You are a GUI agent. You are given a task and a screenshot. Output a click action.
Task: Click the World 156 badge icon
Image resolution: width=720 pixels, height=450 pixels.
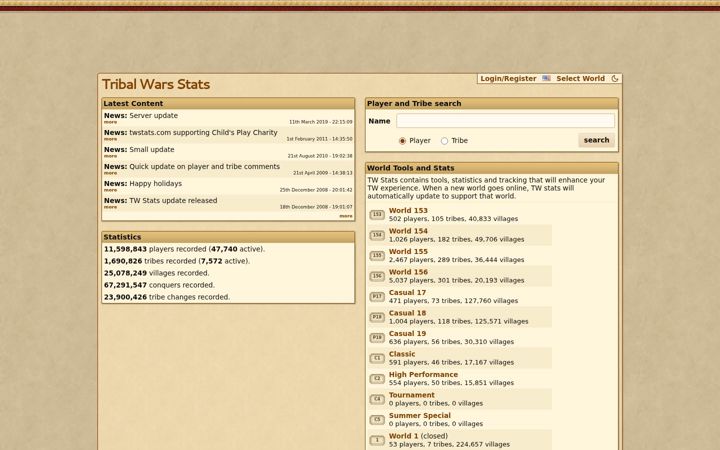tap(377, 276)
